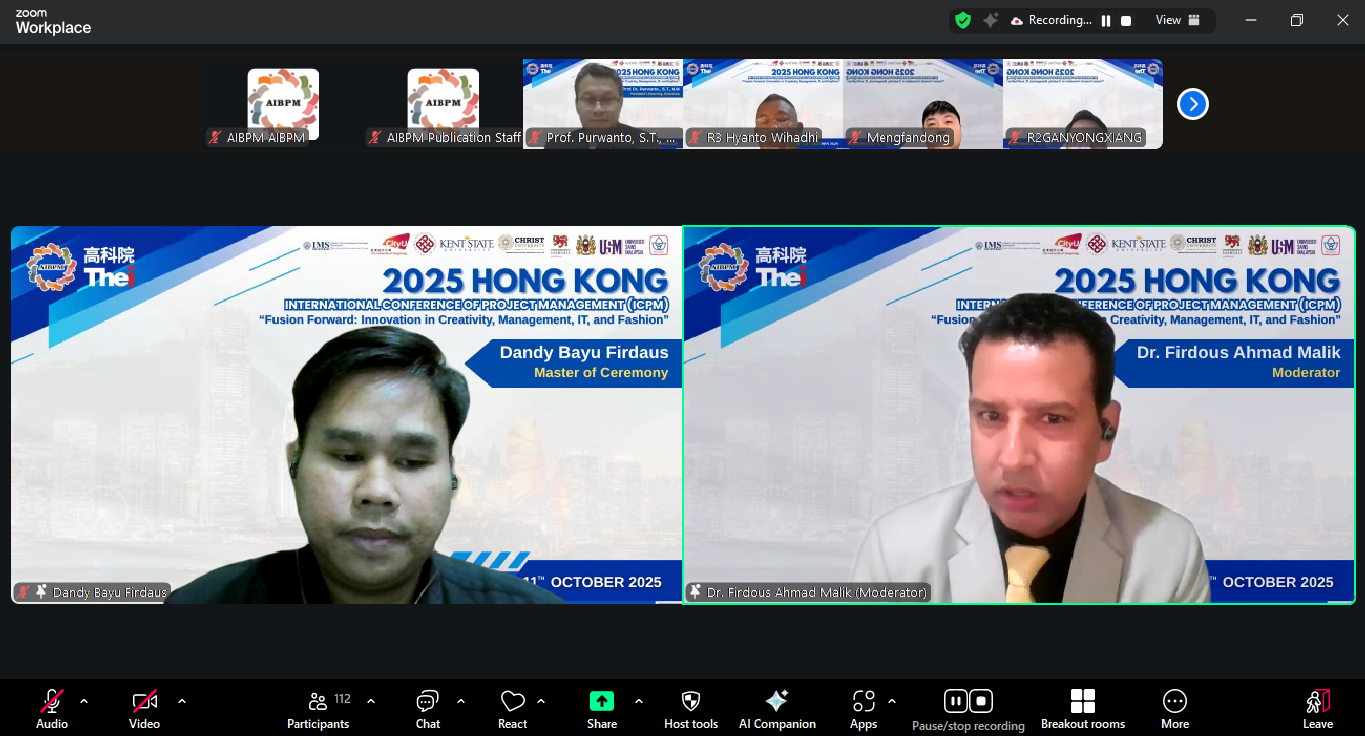This screenshot has height=736, width=1365.
Task: Expand audio options arrow
Action: point(84,701)
